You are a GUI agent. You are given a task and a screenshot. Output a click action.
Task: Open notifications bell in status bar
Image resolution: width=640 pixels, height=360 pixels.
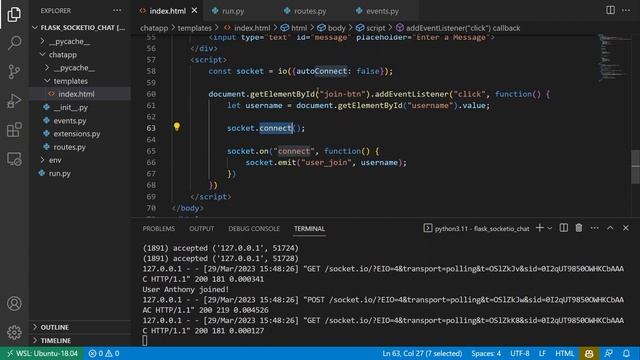626,353
